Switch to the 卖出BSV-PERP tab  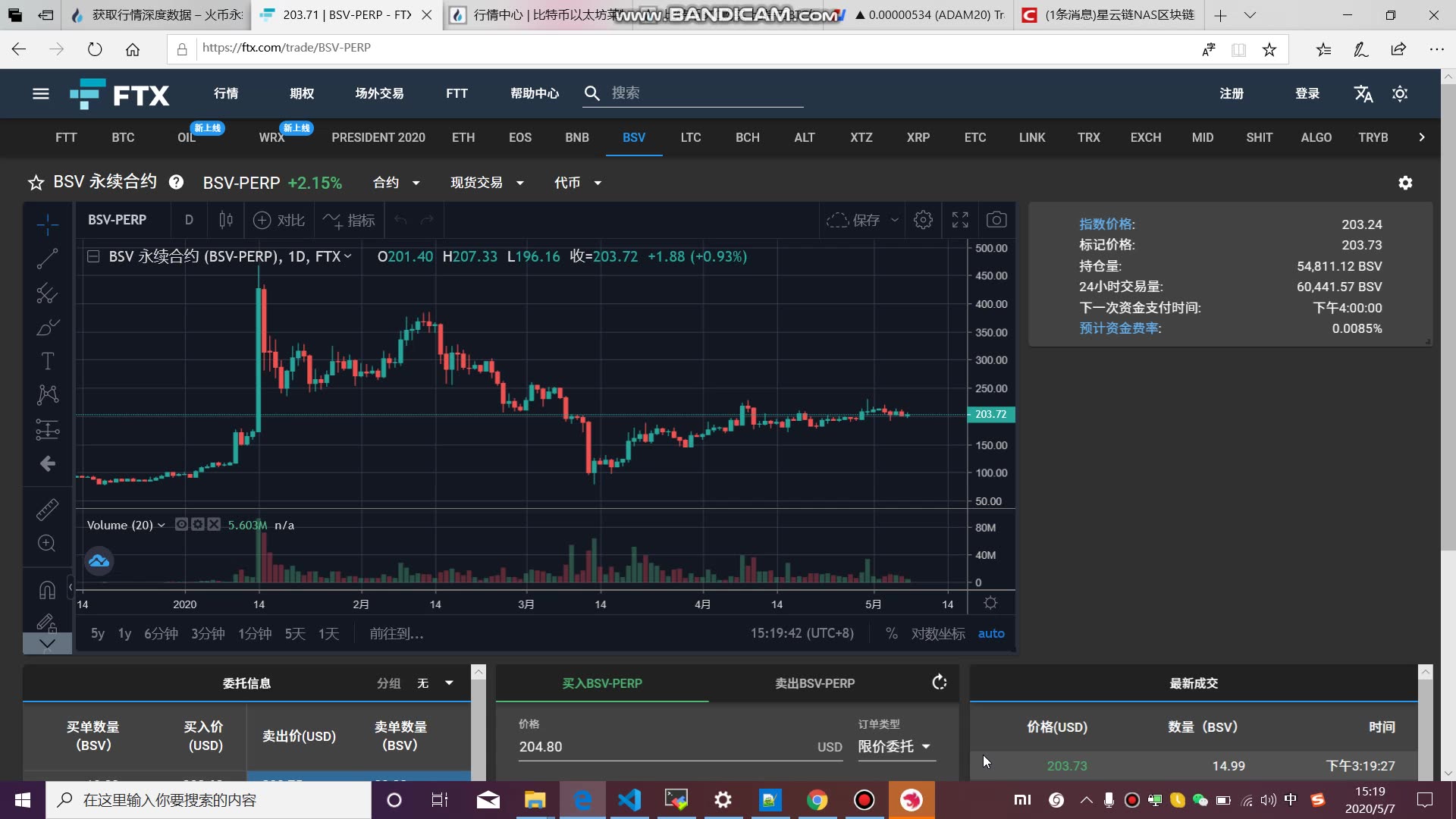pyautogui.click(x=815, y=683)
